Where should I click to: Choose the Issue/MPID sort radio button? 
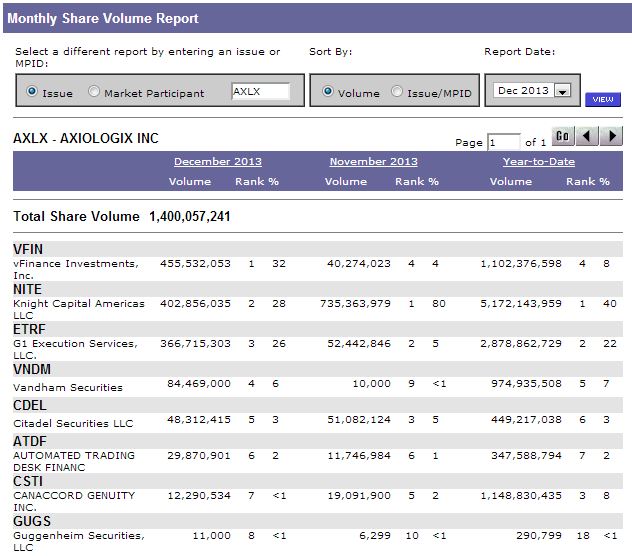(397, 93)
